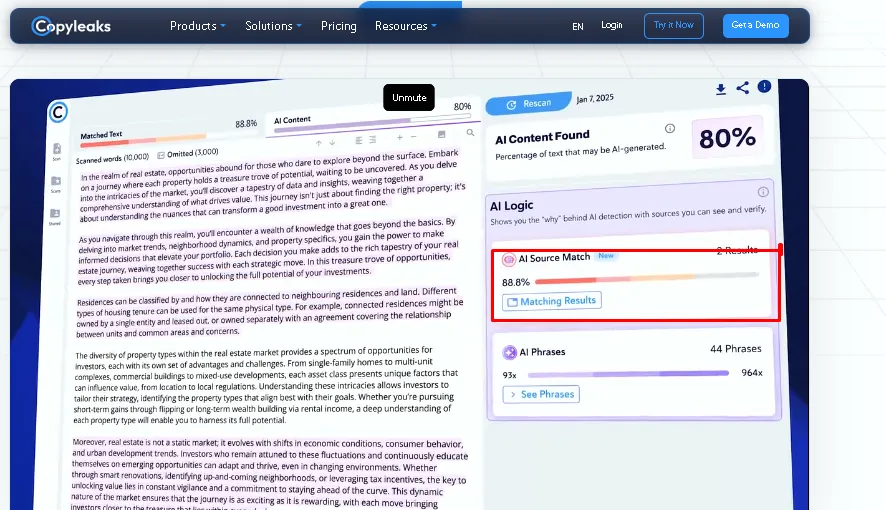Expand the Products dropdown menu
886x510 pixels.
pyautogui.click(x=198, y=26)
